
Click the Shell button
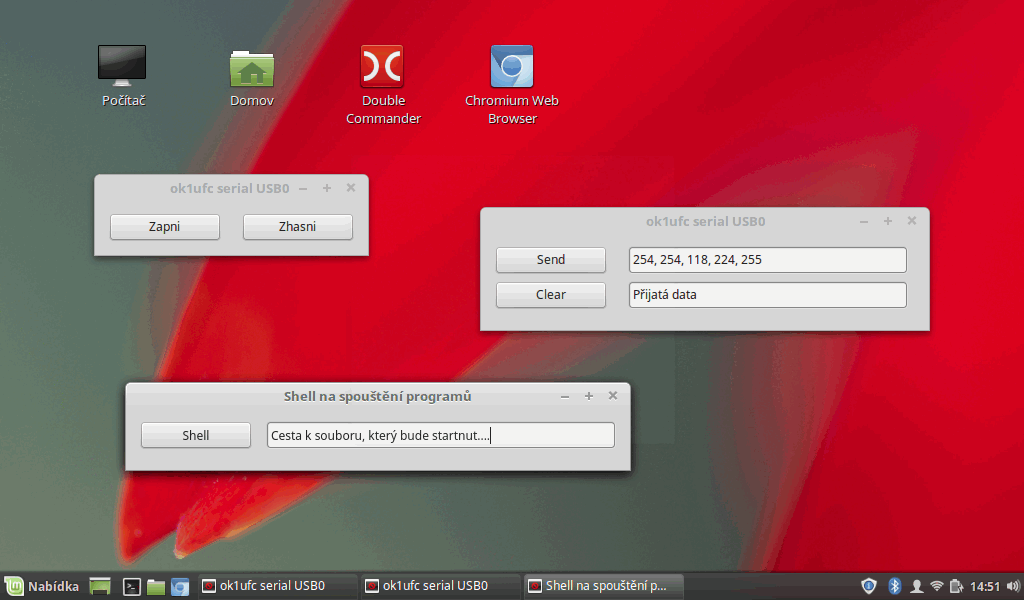pos(196,435)
